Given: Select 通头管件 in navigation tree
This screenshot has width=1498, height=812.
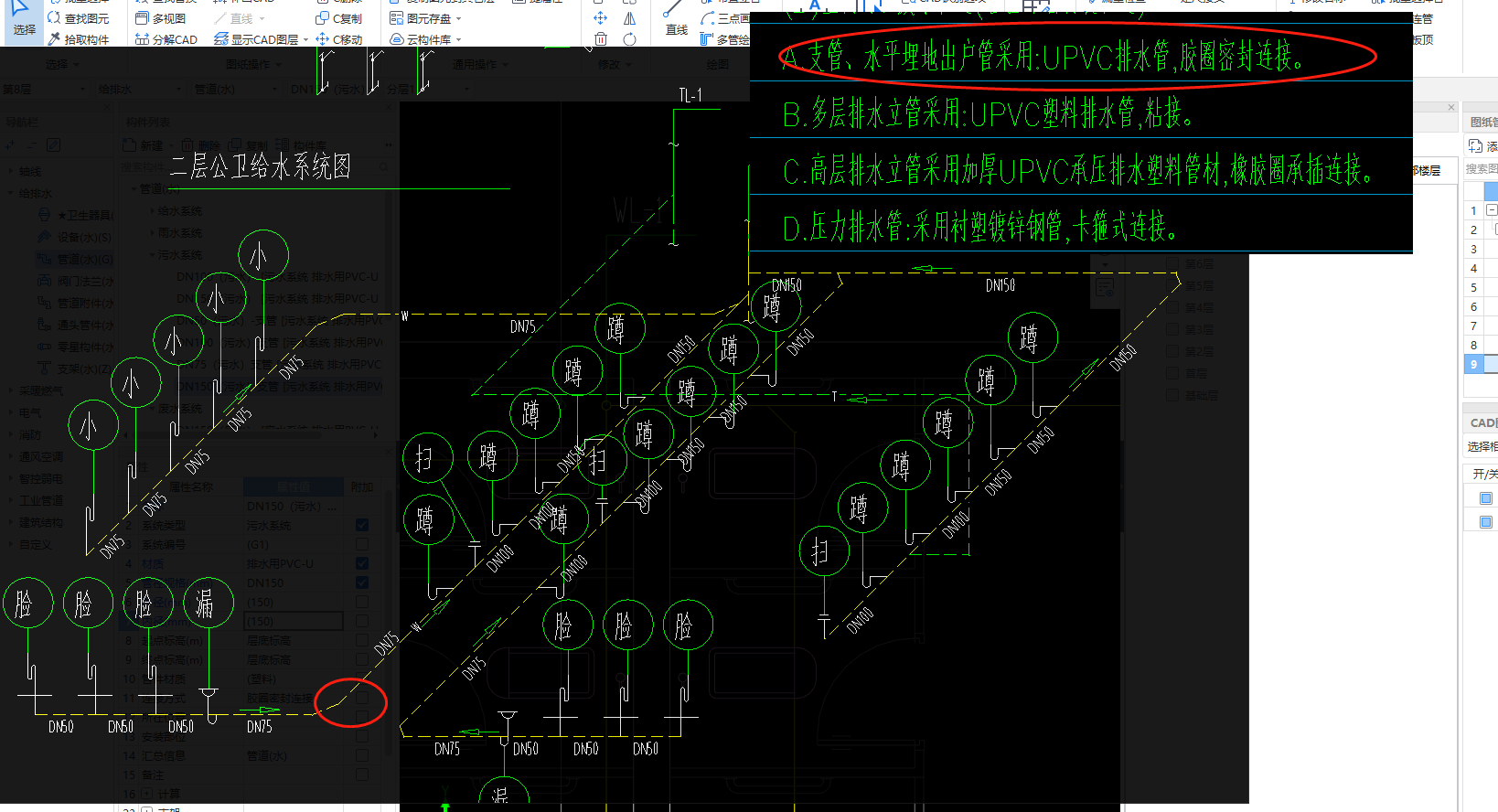Looking at the screenshot, I should [x=76, y=326].
